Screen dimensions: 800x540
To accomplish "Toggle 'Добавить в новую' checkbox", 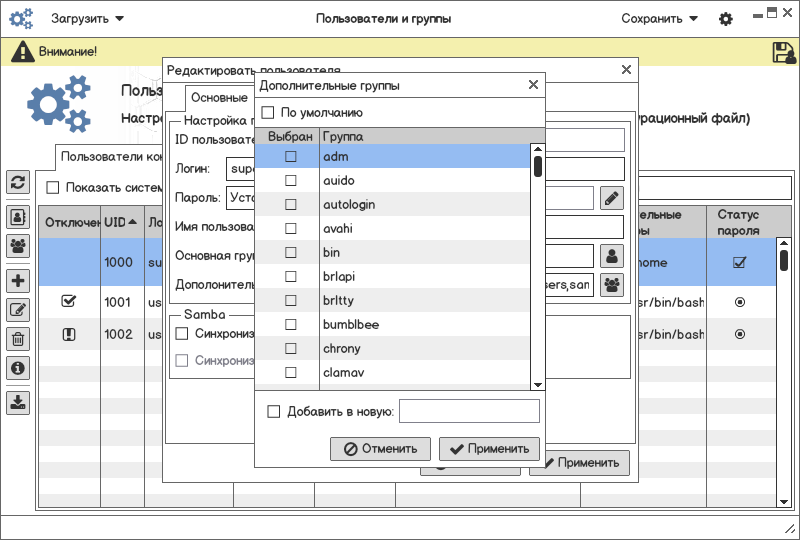I will point(274,411).
